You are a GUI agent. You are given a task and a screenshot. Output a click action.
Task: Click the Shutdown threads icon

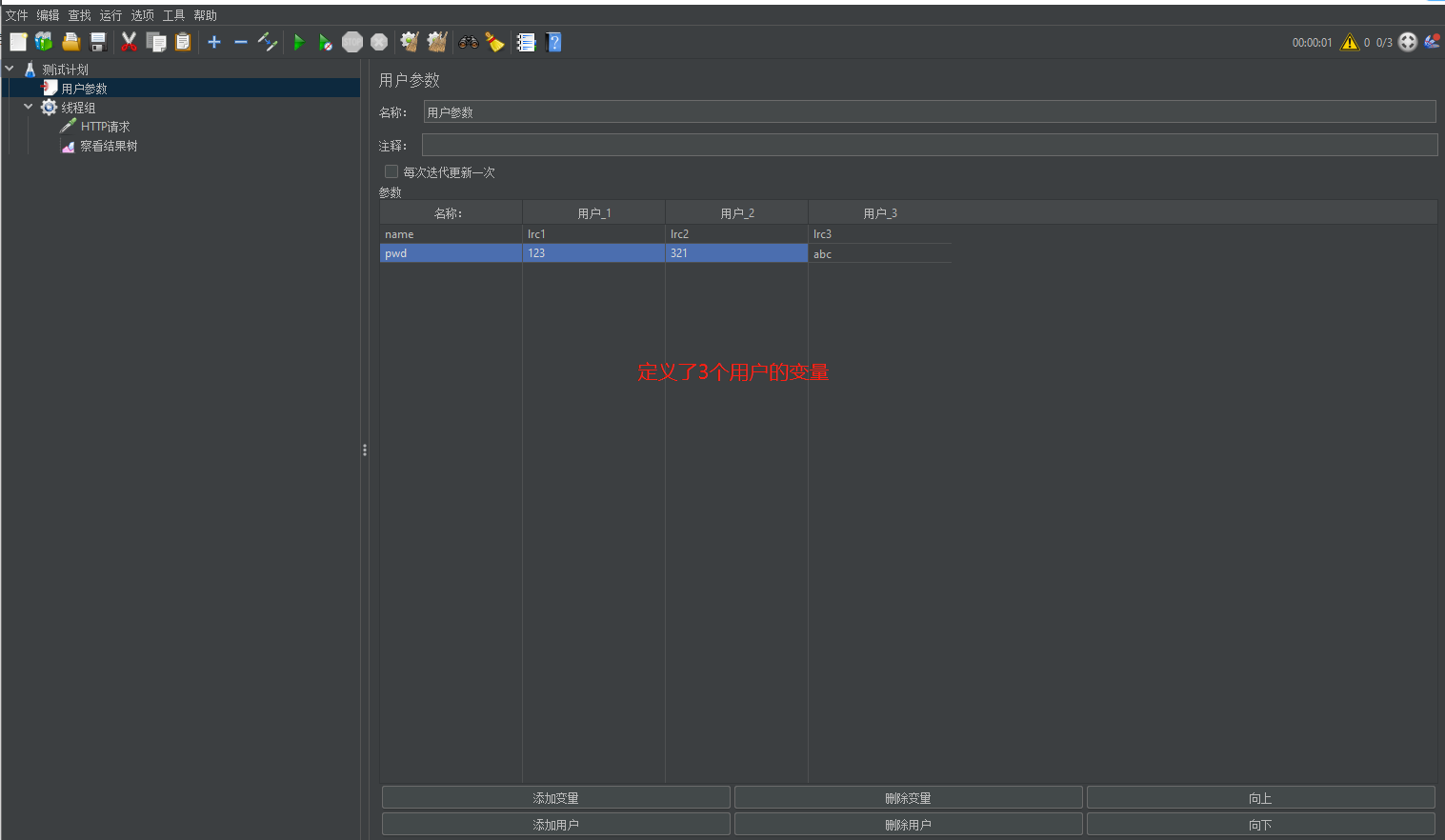379,42
